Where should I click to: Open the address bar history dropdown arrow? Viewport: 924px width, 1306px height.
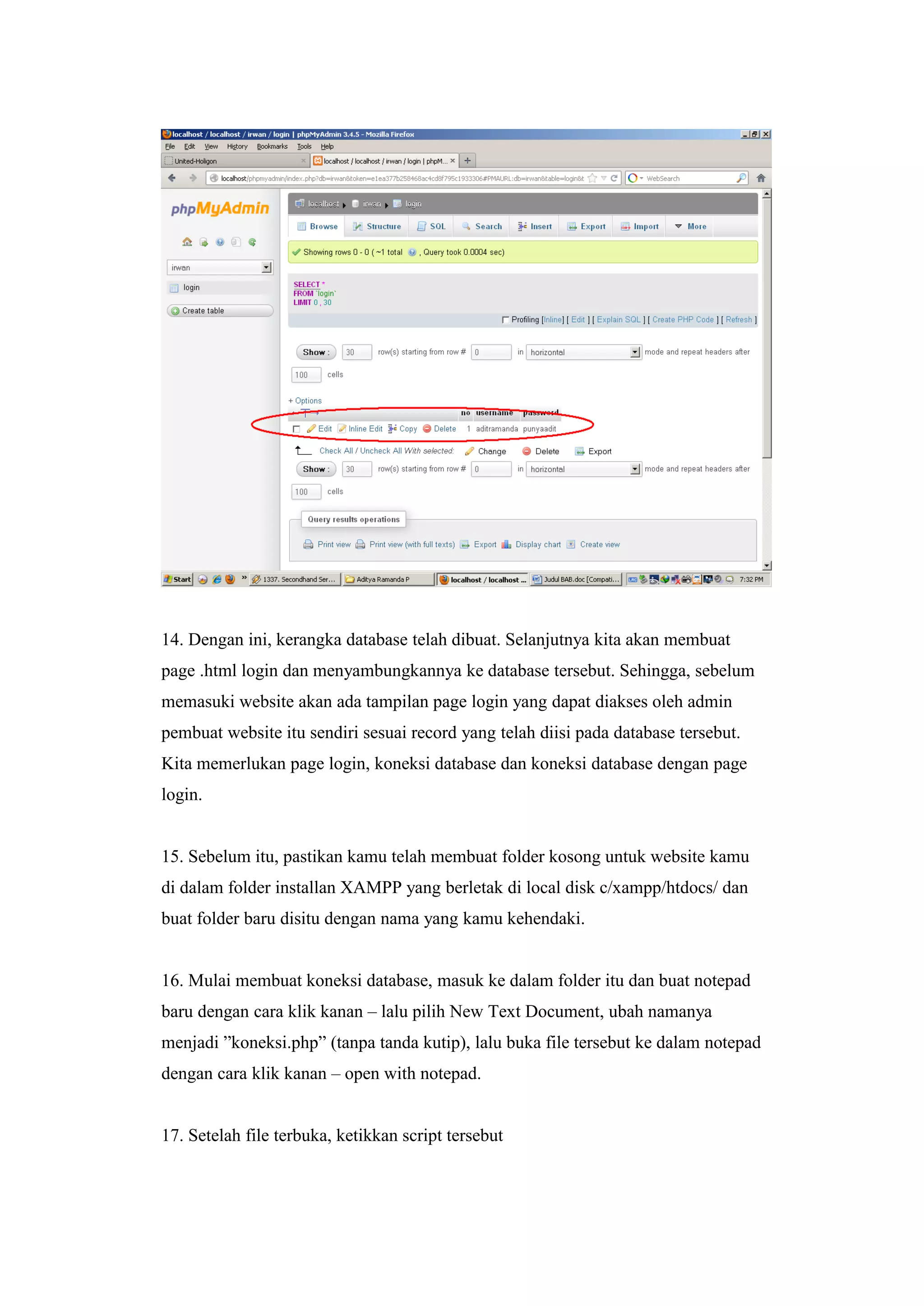604,178
